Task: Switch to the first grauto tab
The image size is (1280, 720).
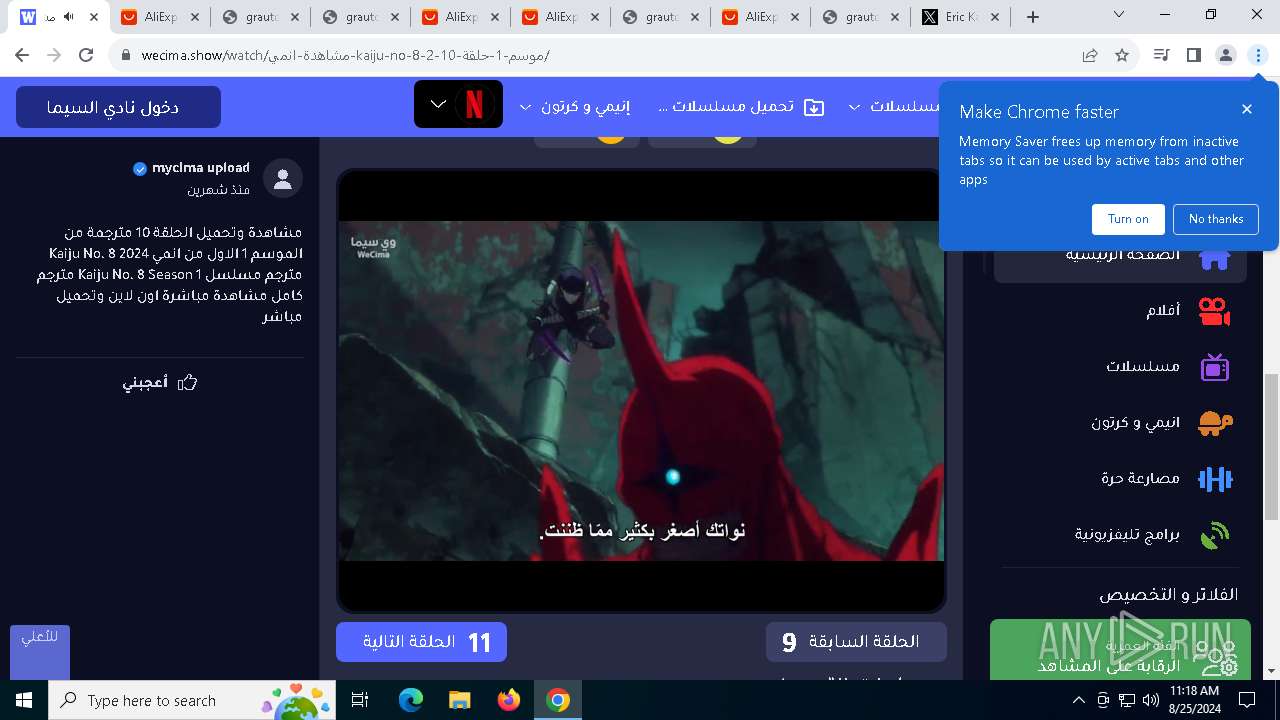Action: [x=259, y=17]
